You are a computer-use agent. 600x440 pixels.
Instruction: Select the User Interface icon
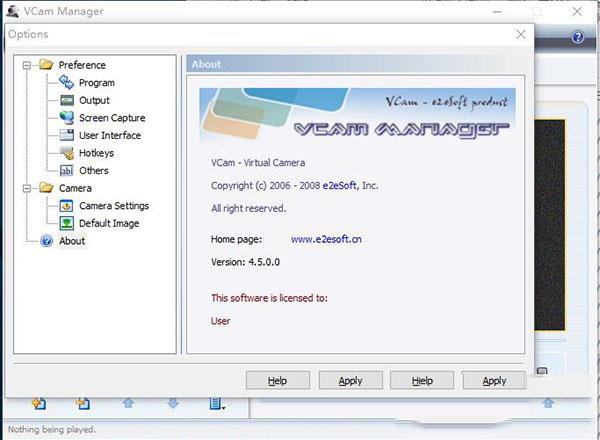[x=66, y=135]
